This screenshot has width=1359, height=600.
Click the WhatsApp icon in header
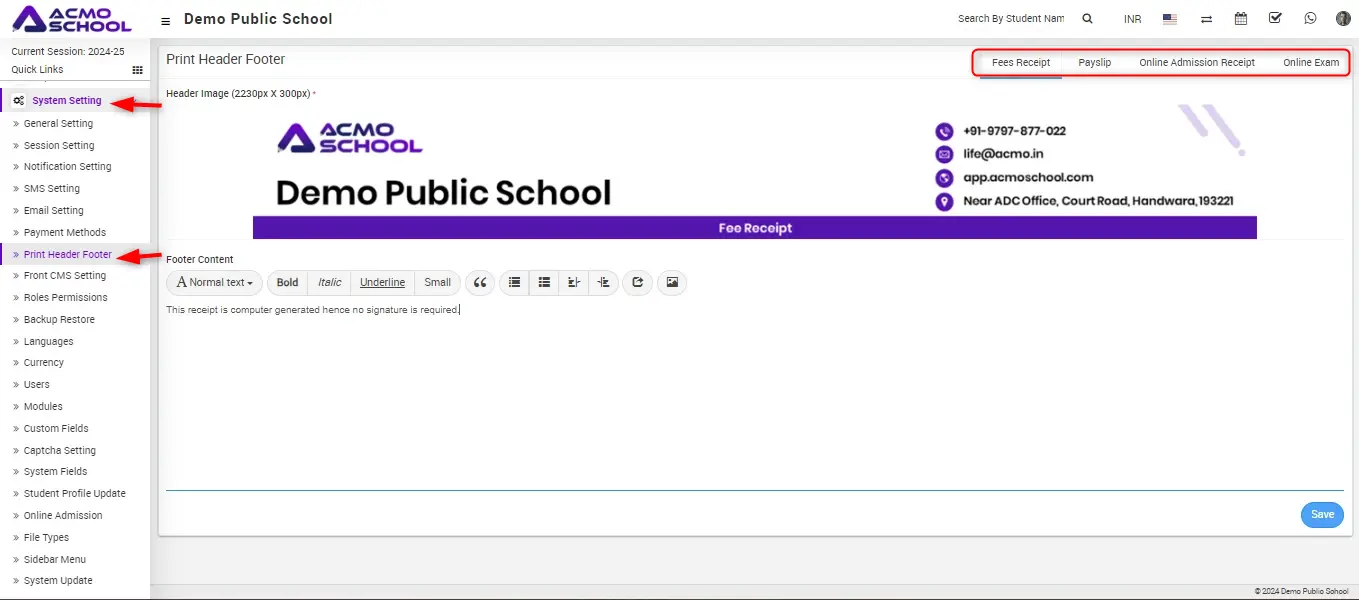click(x=1310, y=19)
